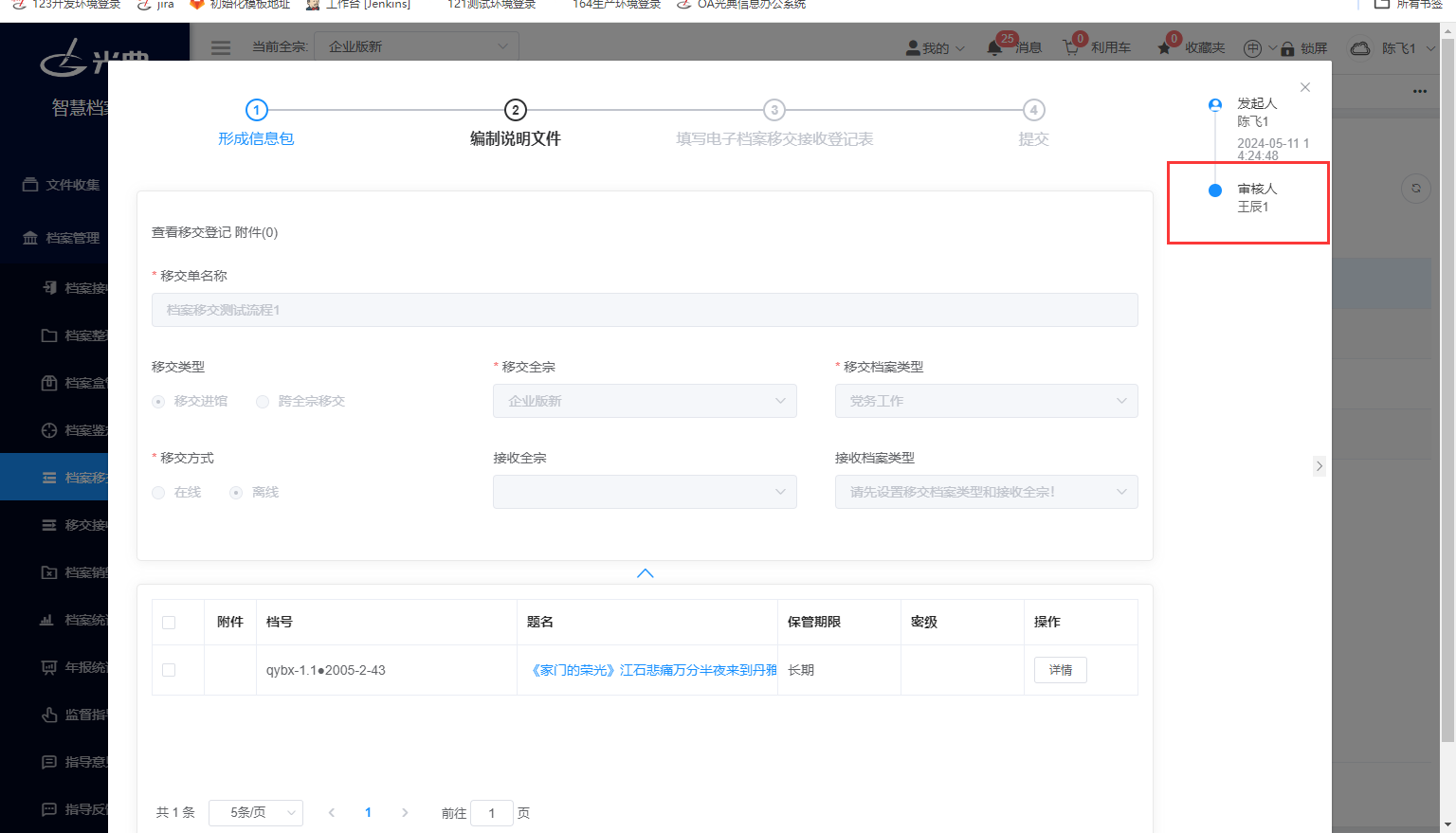Collapse the form with up chevron

pos(646,573)
